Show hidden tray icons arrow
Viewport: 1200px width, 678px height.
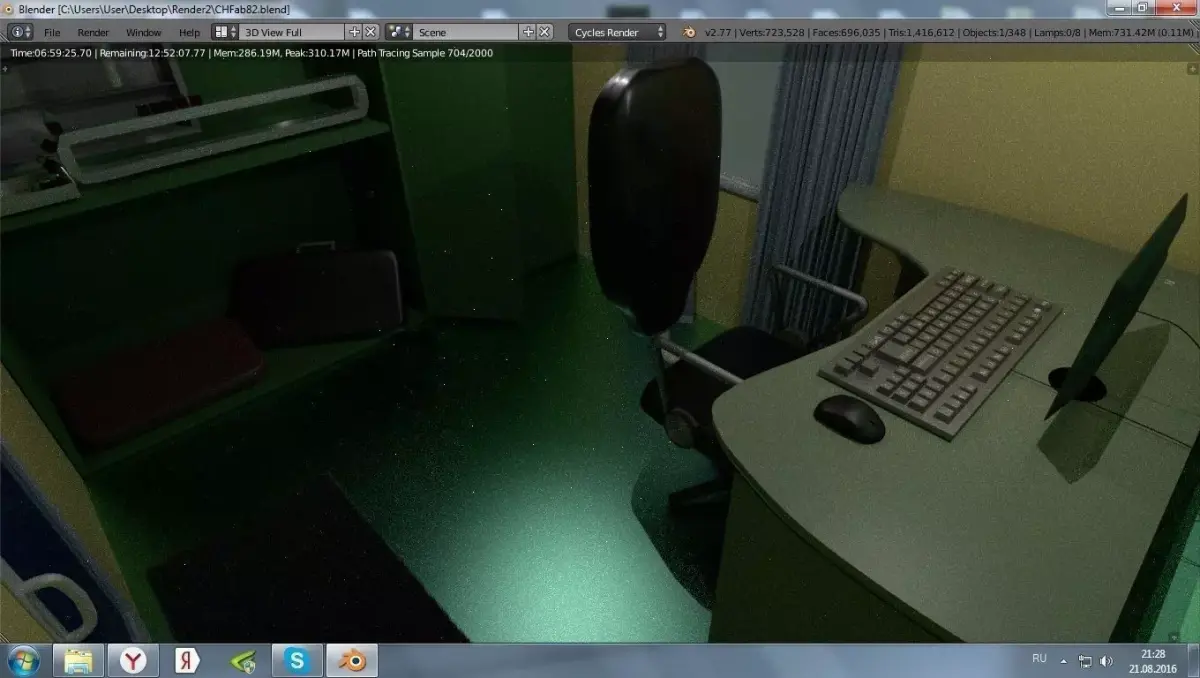(1064, 661)
